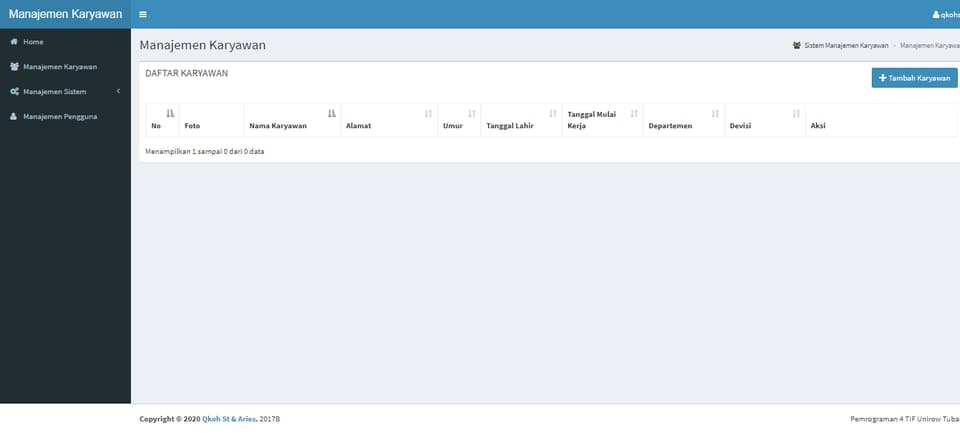This screenshot has height=433, width=960.
Task: Click the Departemen header label
Action: tap(670, 126)
